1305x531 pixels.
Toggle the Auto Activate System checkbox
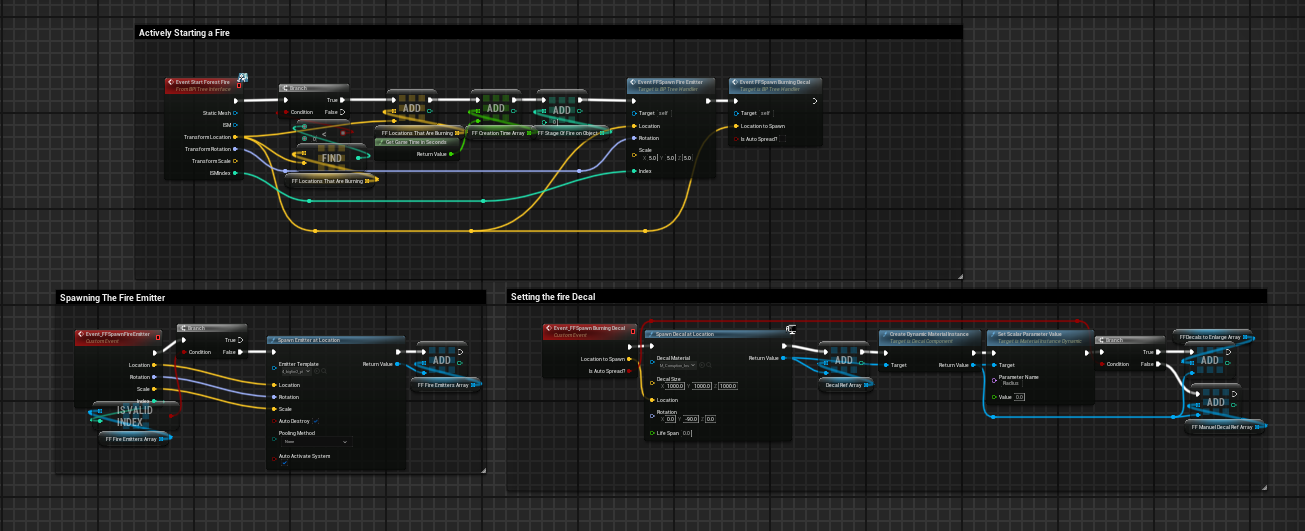(284, 463)
